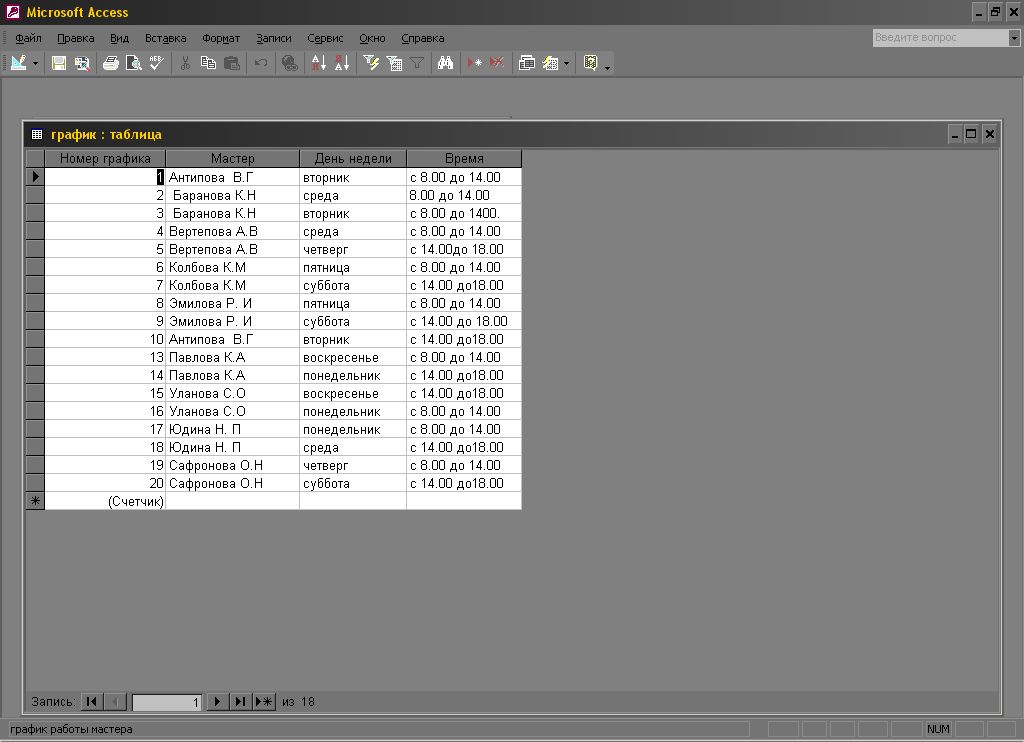Click the File Search icon
Screen dimensions: 1024x742
82,63
